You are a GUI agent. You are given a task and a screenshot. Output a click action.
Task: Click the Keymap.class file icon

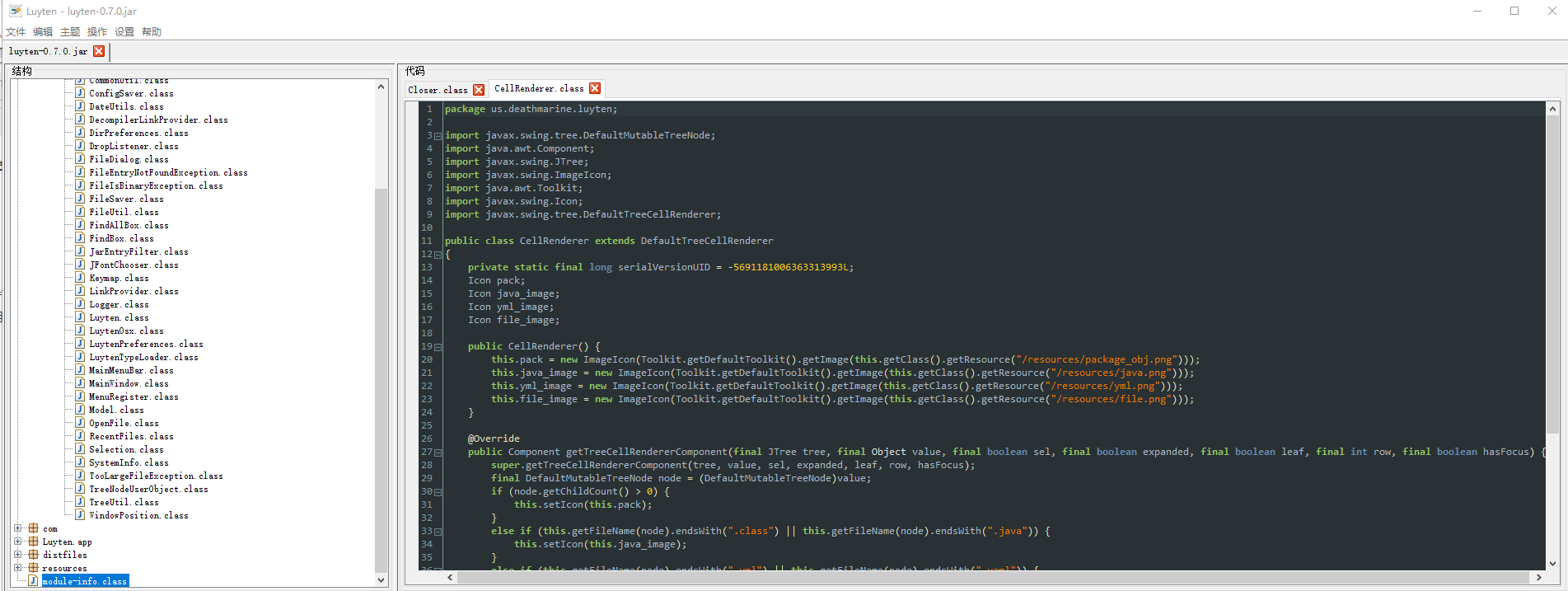tap(80, 278)
